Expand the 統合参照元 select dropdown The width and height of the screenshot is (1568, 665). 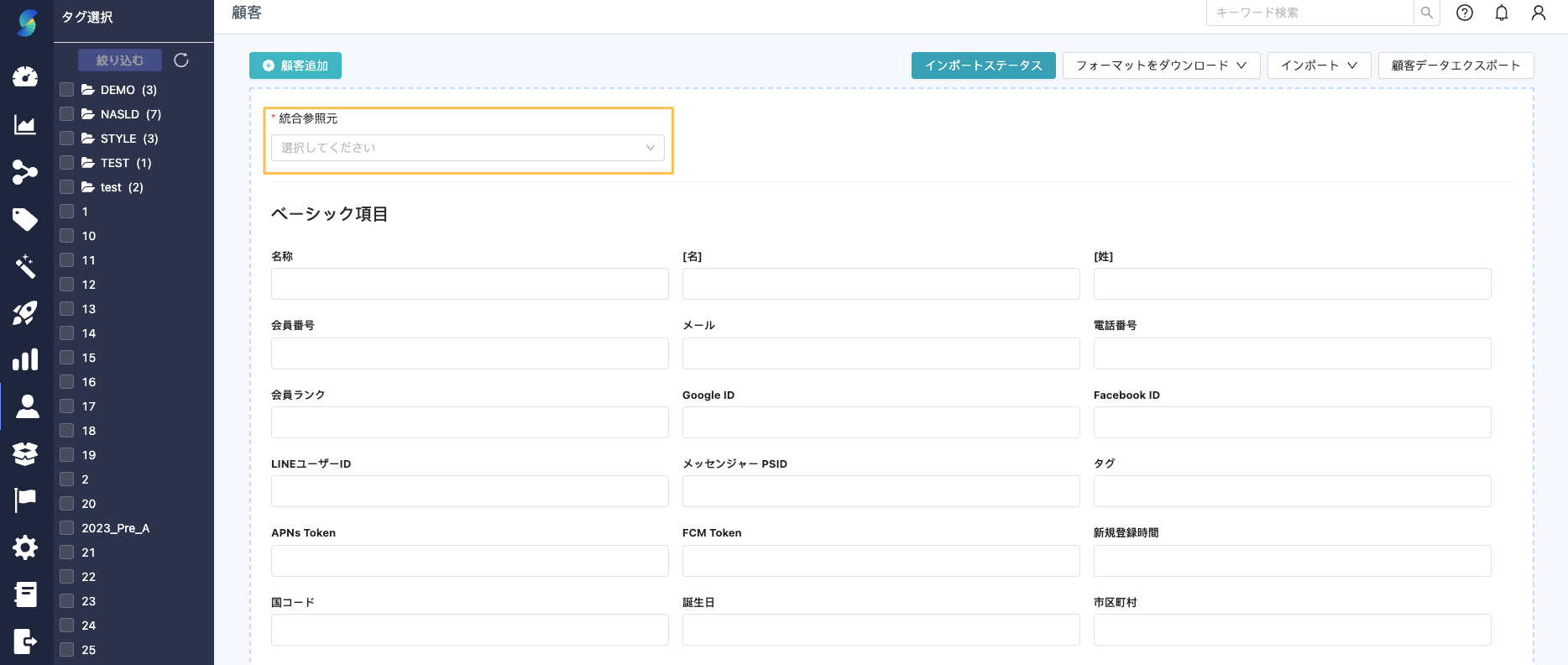click(x=468, y=148)
